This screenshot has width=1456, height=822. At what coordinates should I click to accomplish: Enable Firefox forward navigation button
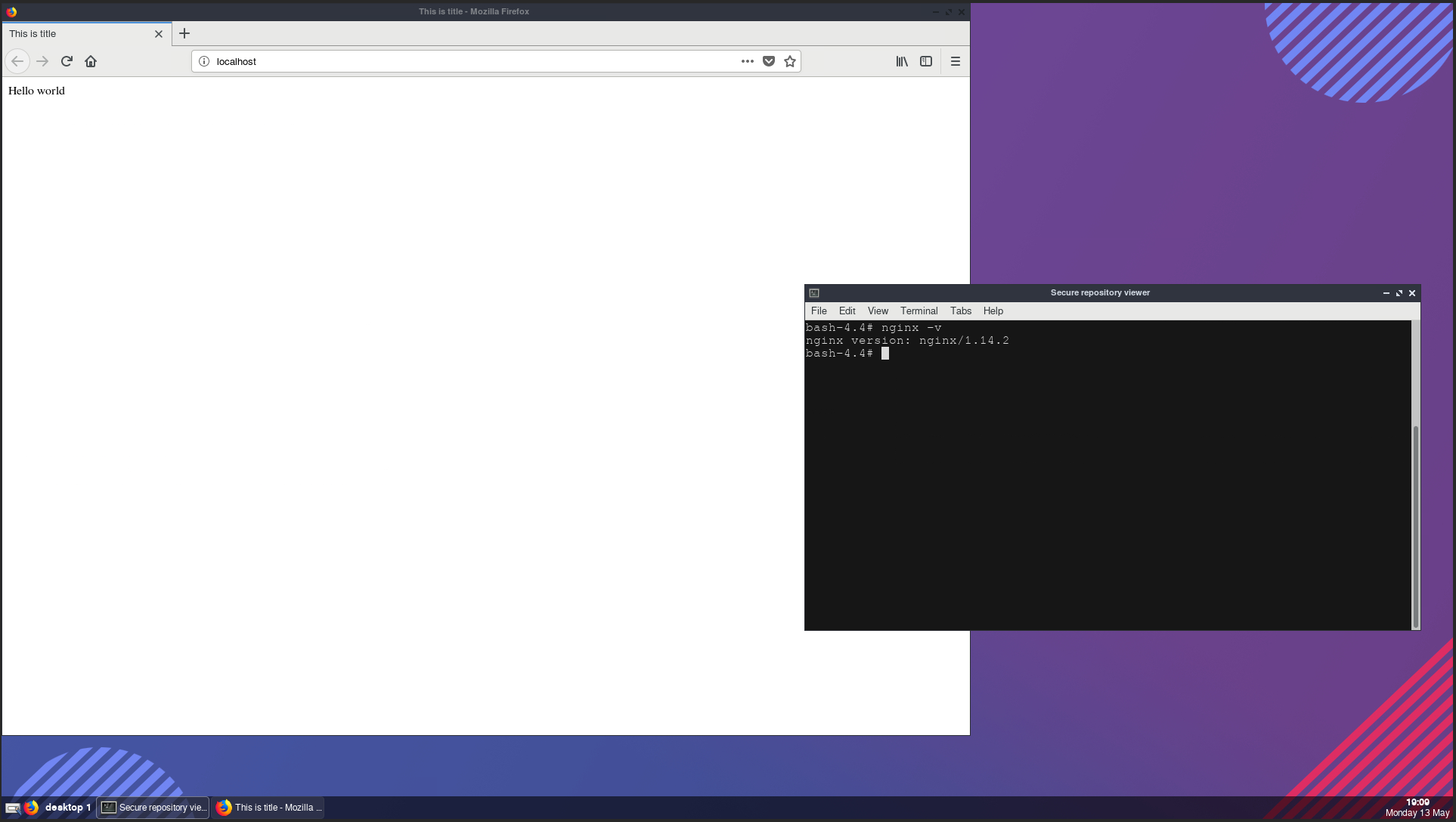pos(42,61)
